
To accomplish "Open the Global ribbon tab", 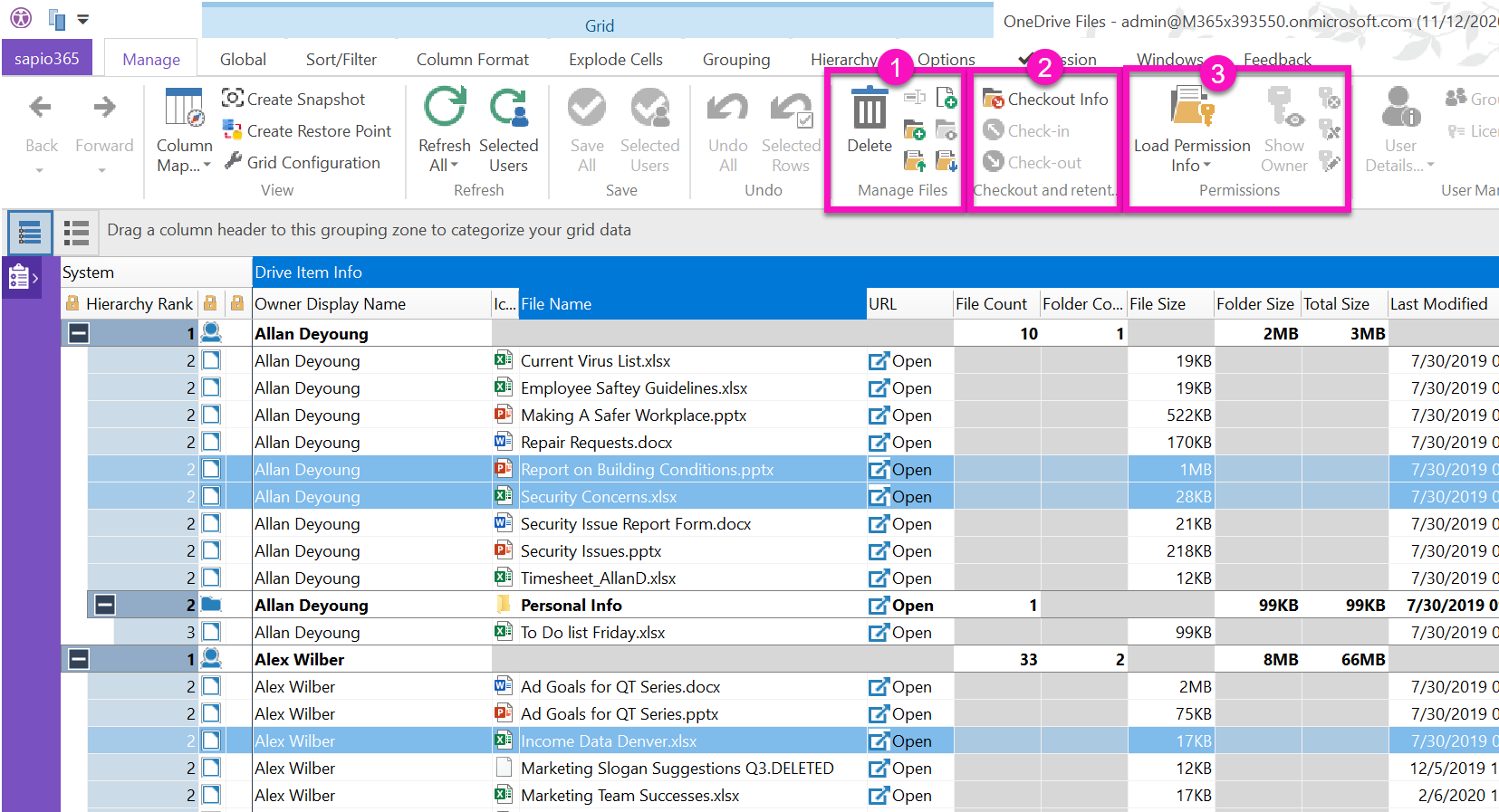I will (x=243, y=59).
